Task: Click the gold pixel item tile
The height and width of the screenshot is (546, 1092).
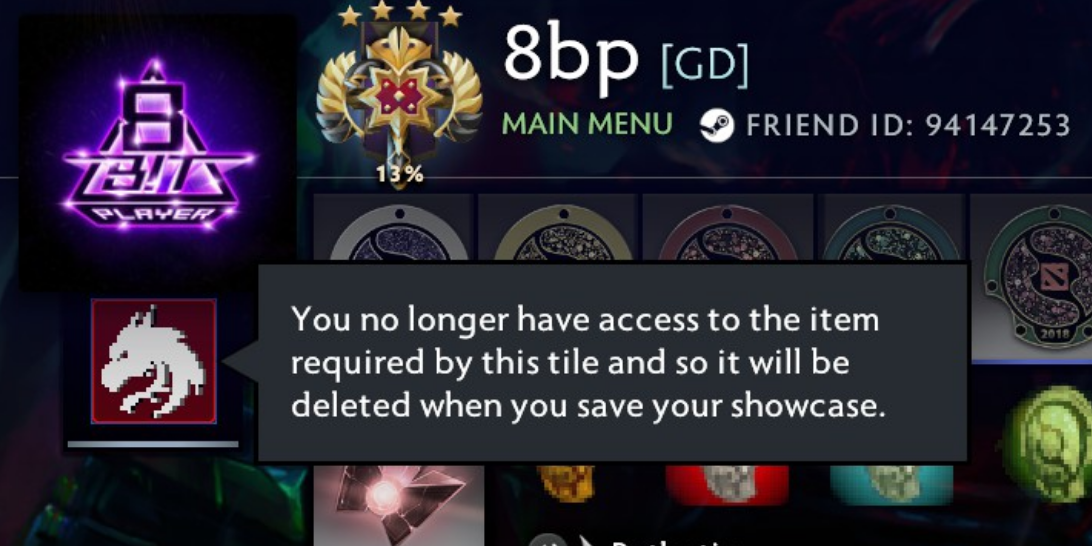Action: [566, 483]
